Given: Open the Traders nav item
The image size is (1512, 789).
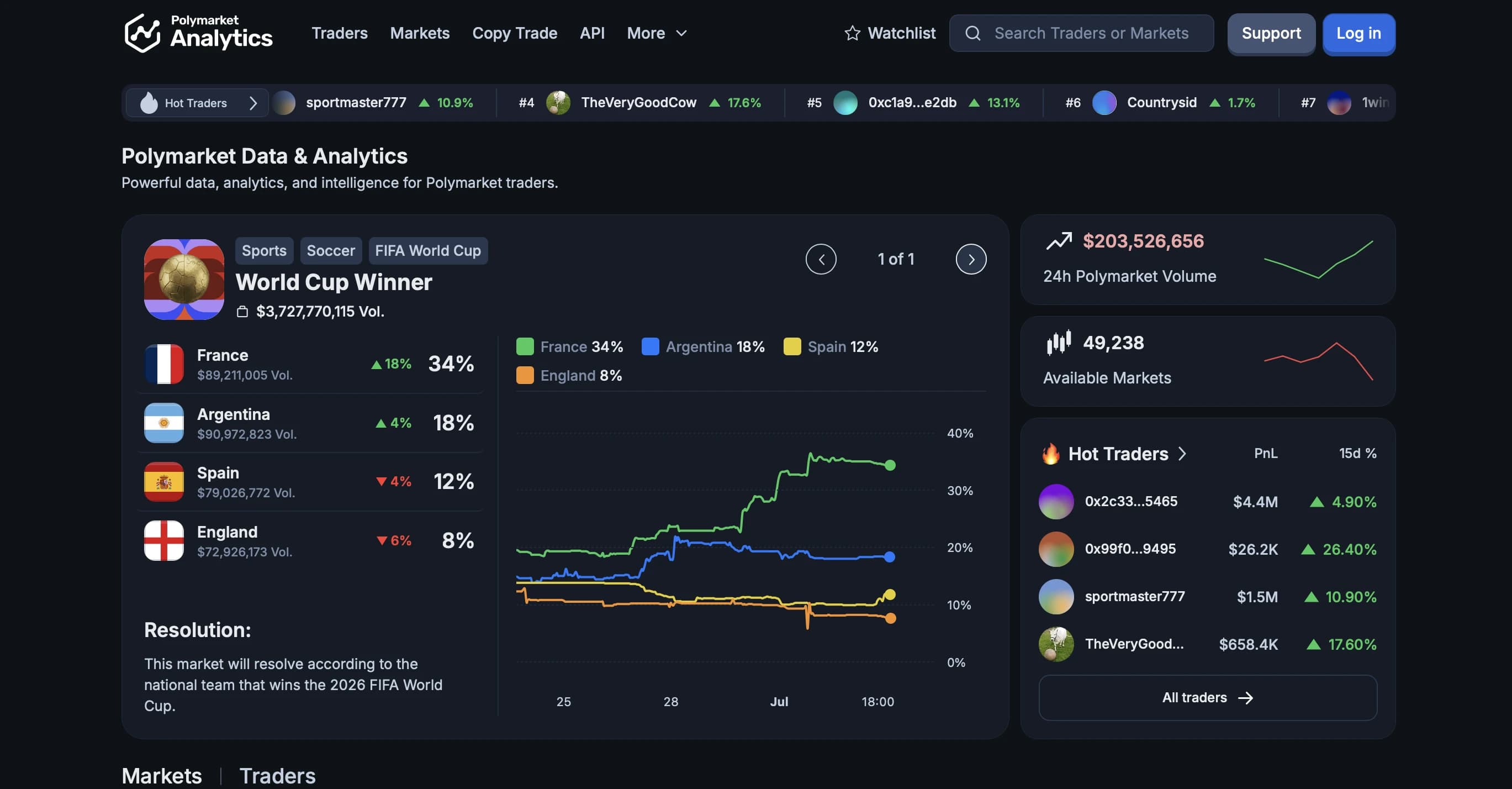Looking at the screenshot, I should tap(339, 33).
